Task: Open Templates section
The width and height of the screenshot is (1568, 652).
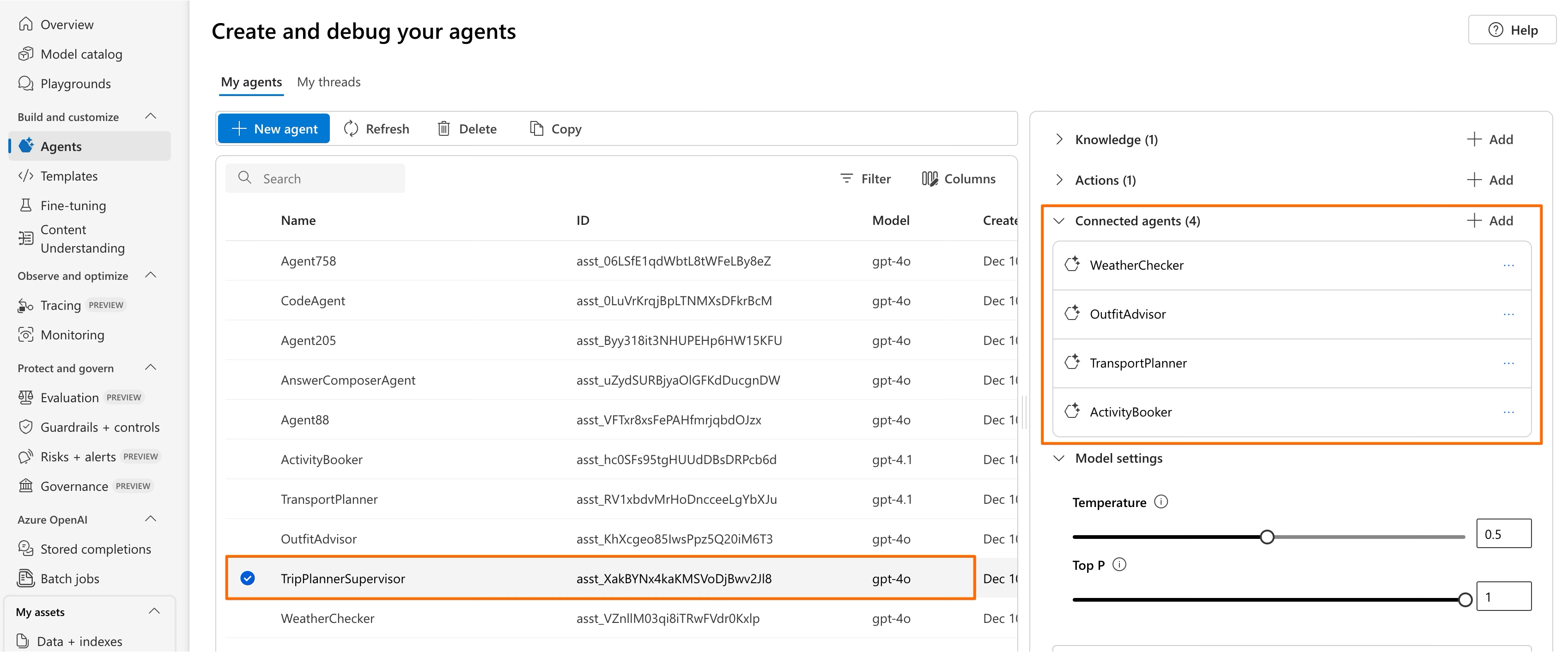Action: click(x=69, y=176)
